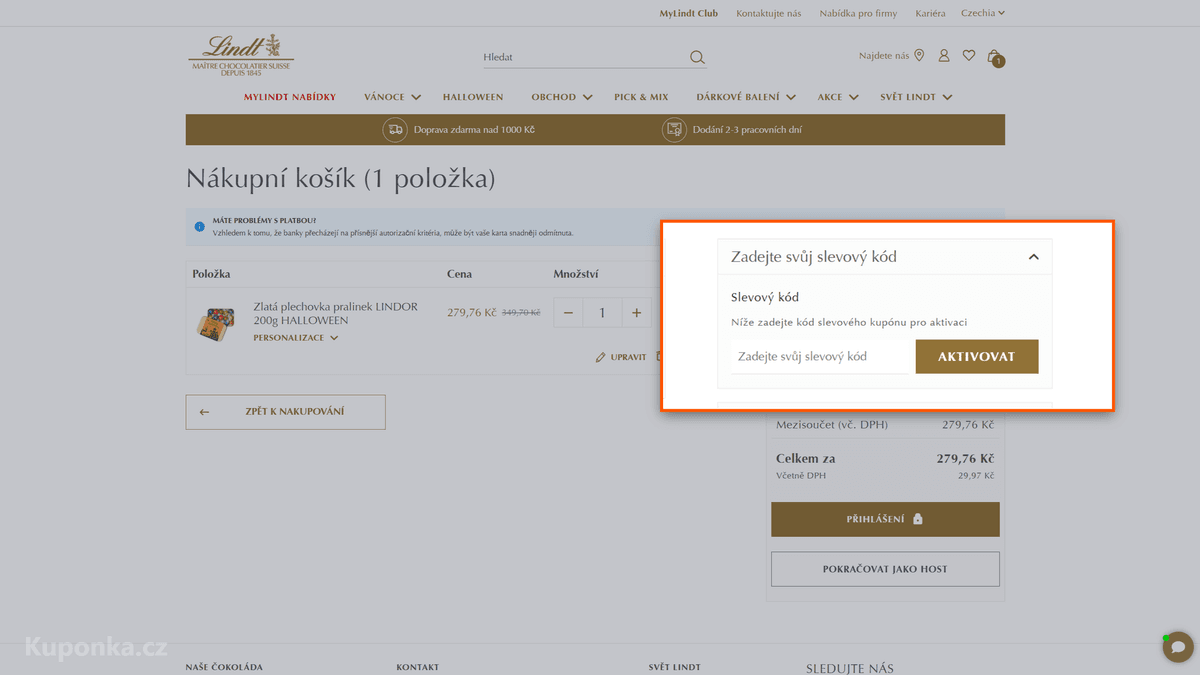Screen dimensions: 1200x675
Task: Click Pokračovat jako host button
Action: coord(885,569)
